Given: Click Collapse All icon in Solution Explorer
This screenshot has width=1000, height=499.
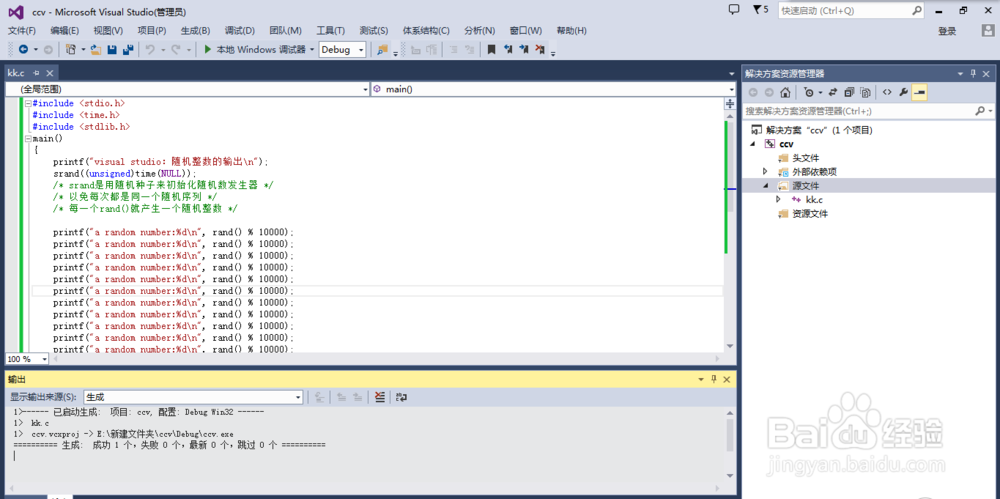Looking at the screenshot, I should click(x=849, y=93).
